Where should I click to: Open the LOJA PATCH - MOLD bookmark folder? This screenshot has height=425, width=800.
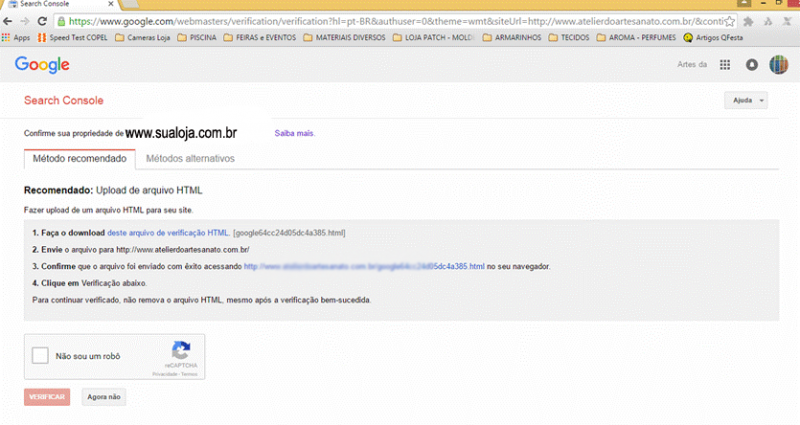[434, 38]
